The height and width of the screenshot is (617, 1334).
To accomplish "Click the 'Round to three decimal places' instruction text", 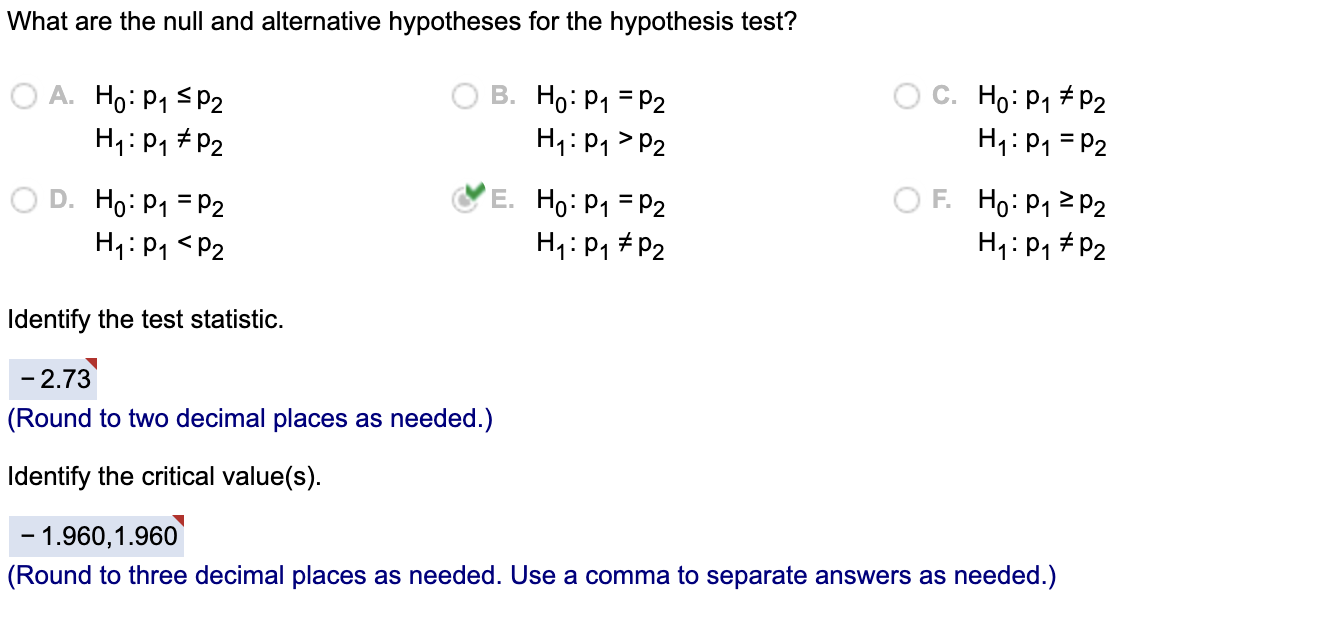I will pos(531,575).
